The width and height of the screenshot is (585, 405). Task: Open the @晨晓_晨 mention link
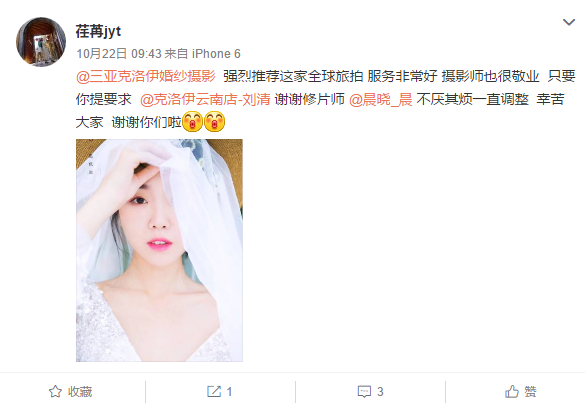coord(381,99)
